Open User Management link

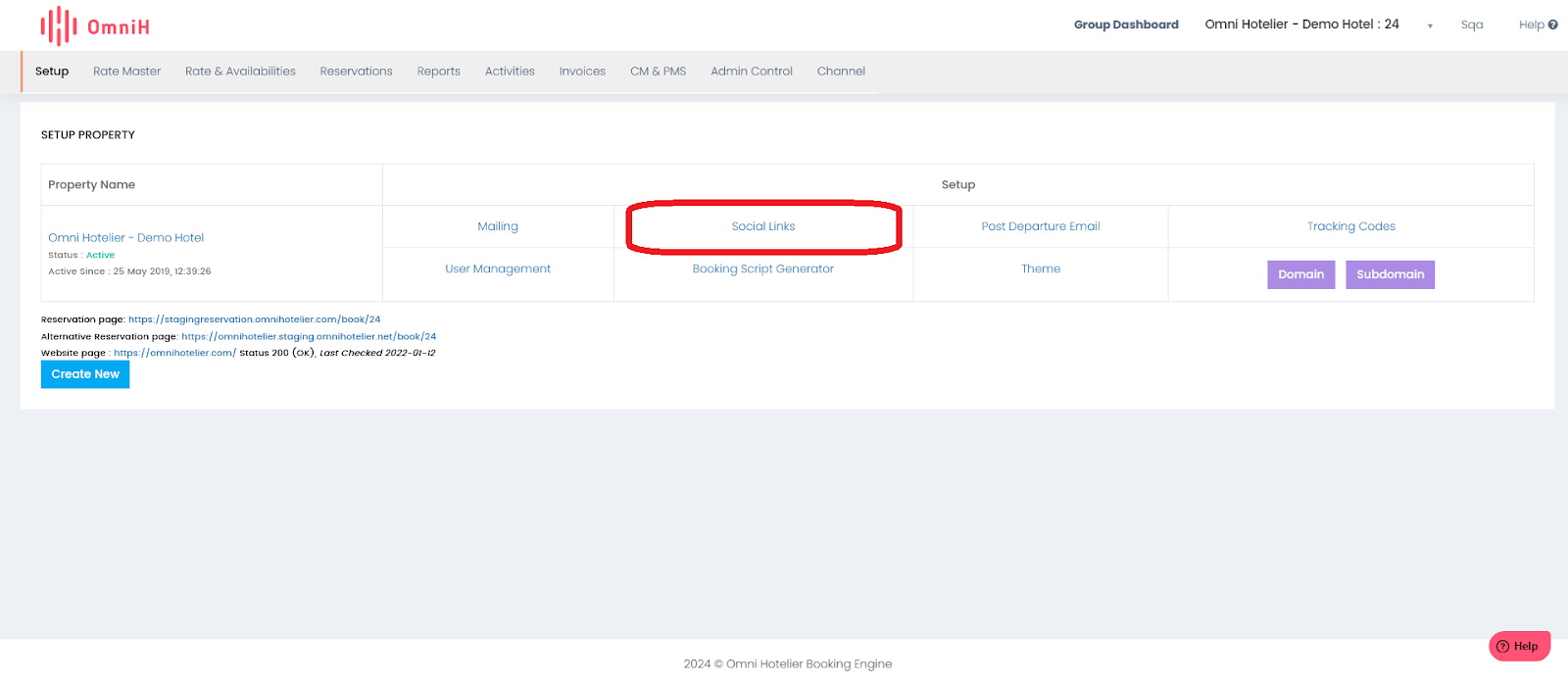click(498, 269)
